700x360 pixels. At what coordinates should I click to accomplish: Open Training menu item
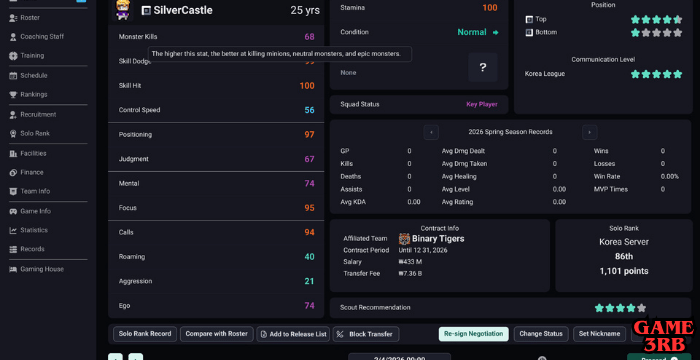click(32, 56)
